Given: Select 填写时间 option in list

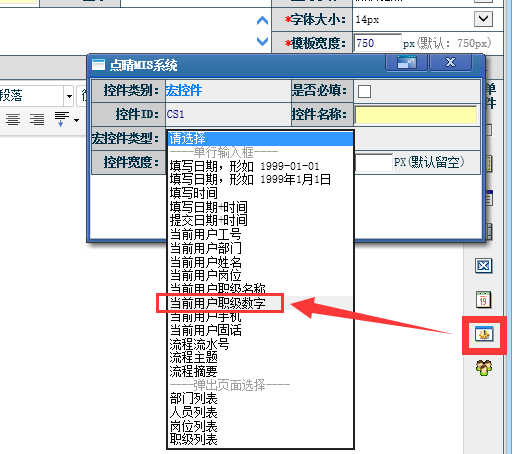Looking at the screenshot, I should tap(194, 193).
